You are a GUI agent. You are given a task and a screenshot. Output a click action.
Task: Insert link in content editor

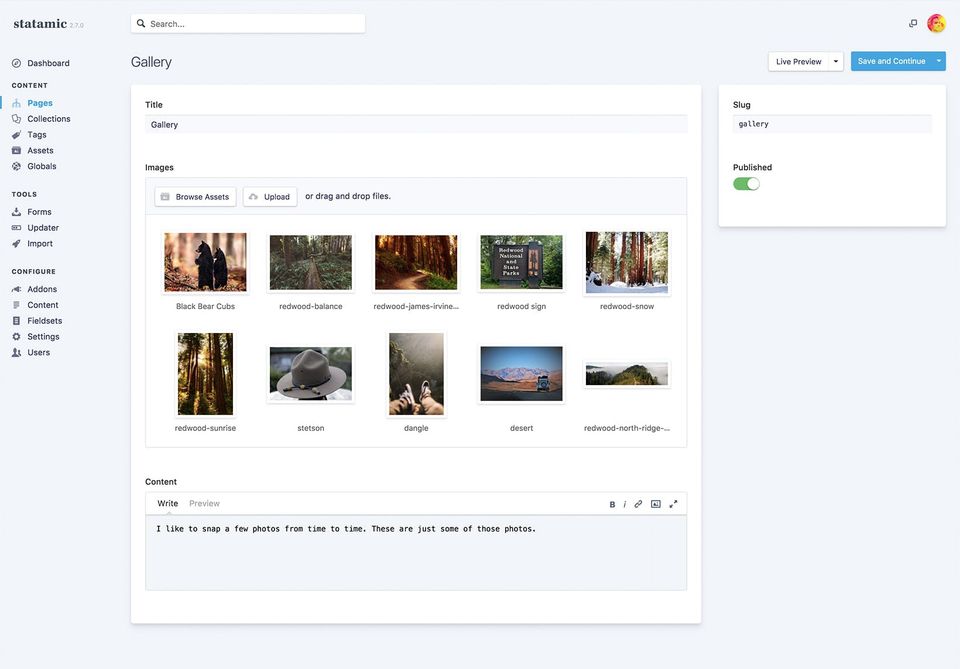(638, 504)
